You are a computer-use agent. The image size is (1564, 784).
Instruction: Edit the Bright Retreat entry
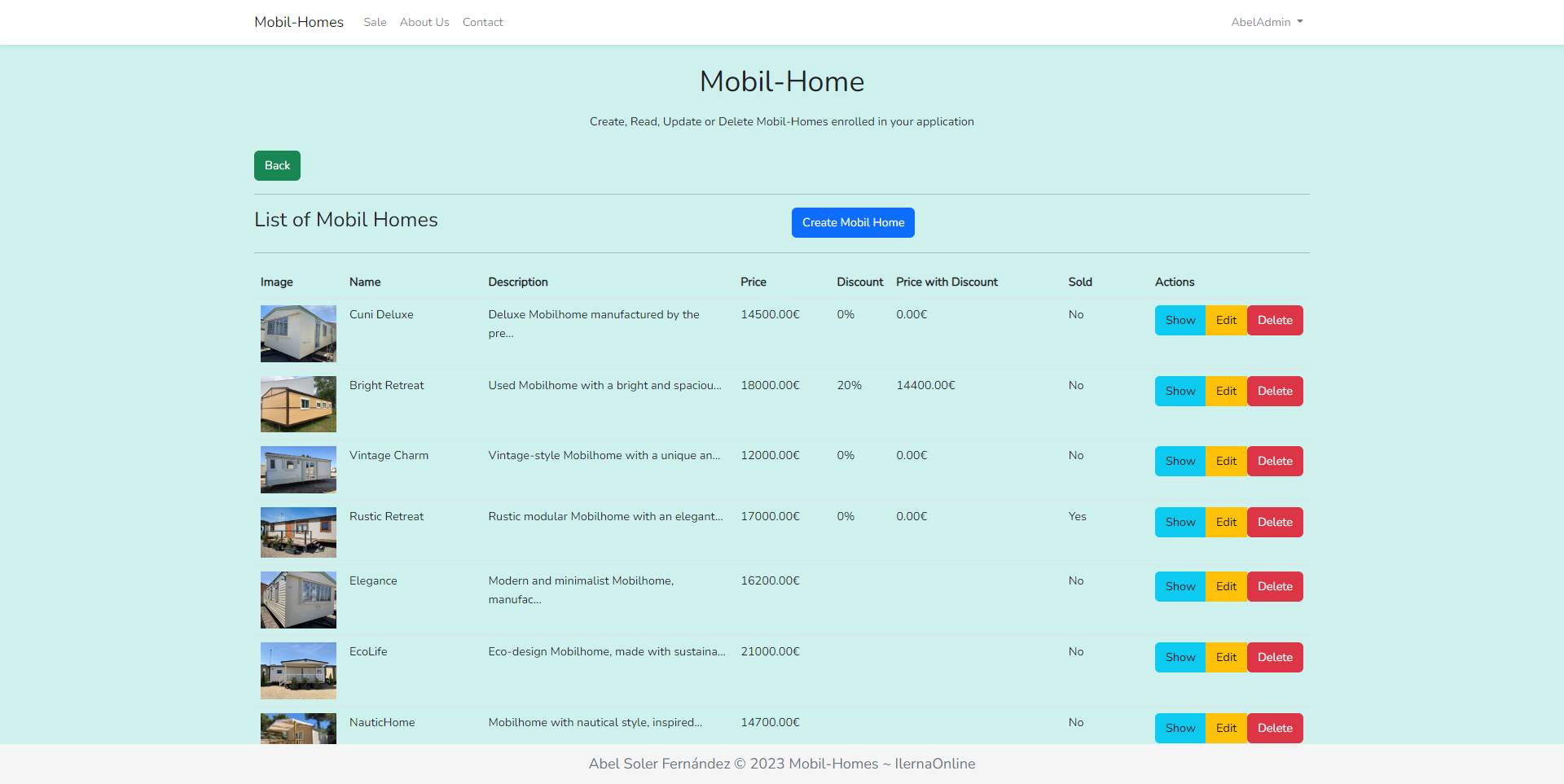[x=1226, y=391]
